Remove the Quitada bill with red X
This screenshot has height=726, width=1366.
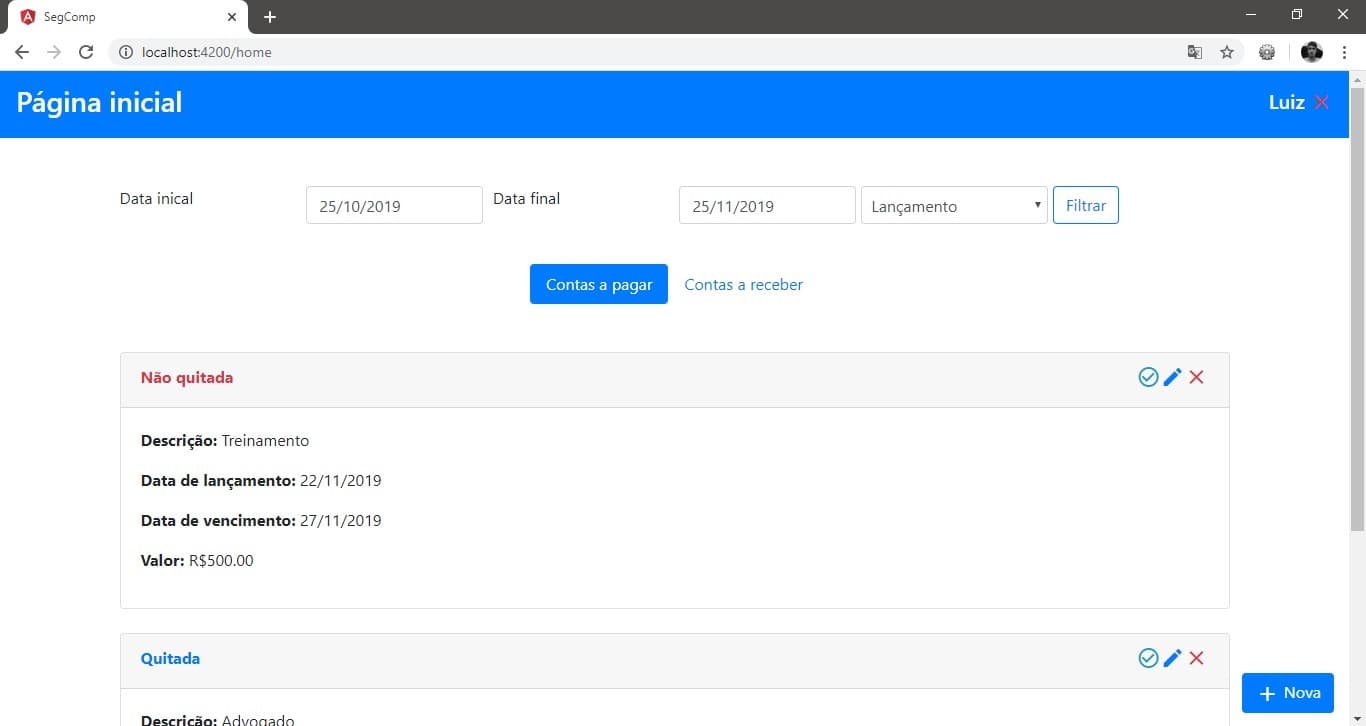[1196, 658]
